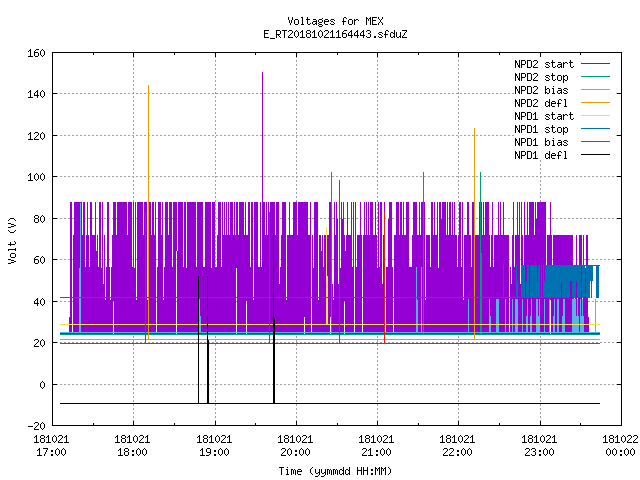Click the chart title Voltages for MEX
Image resolution: width=640 pixels, height=480 pixels.
tap(335, 21)
